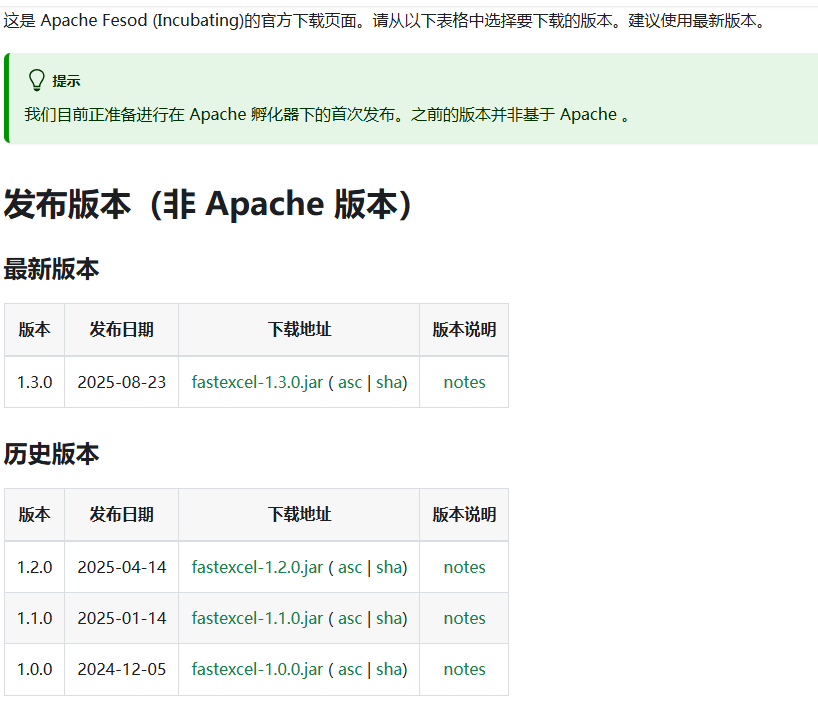Click the 2025-08-23 release date cell
Image resolution: width=818 pixels, height=702 pixels.
point(122,382)
